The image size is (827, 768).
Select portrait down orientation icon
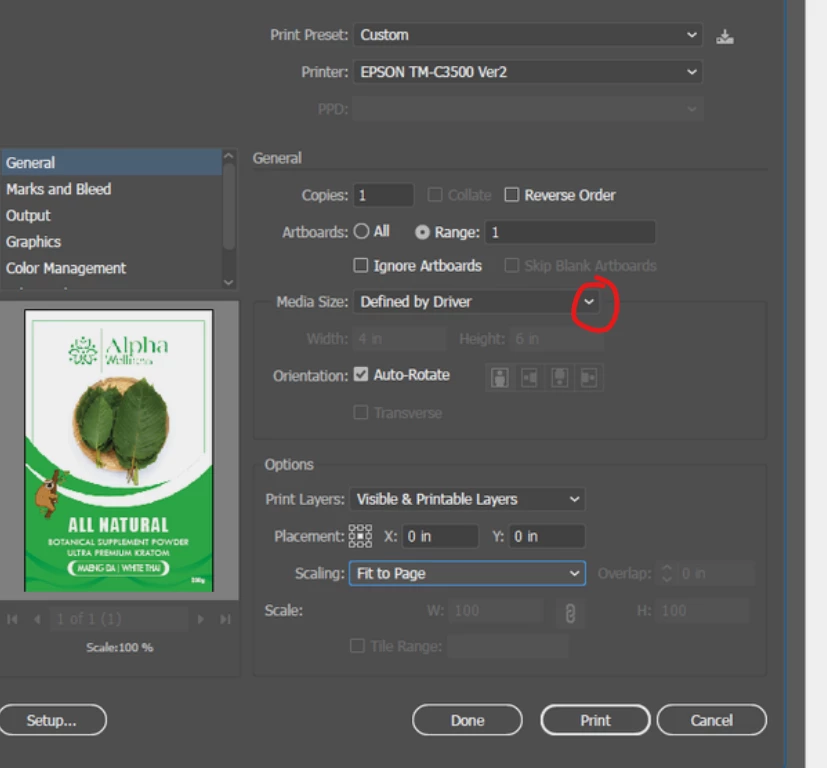pos(559,378)
